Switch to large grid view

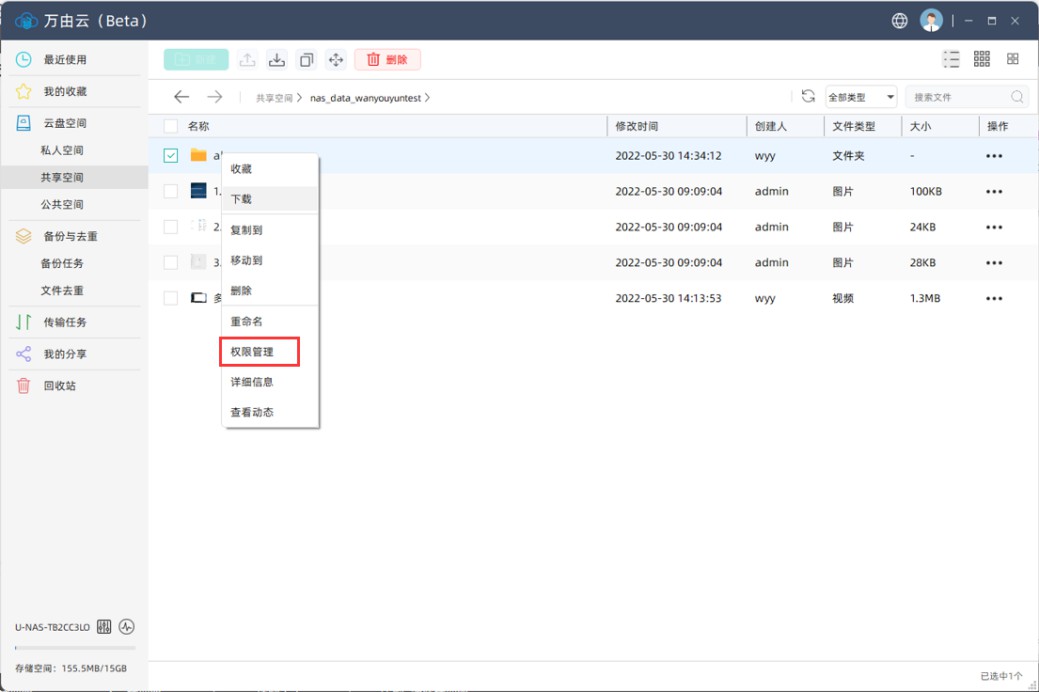coord(1013,60)
